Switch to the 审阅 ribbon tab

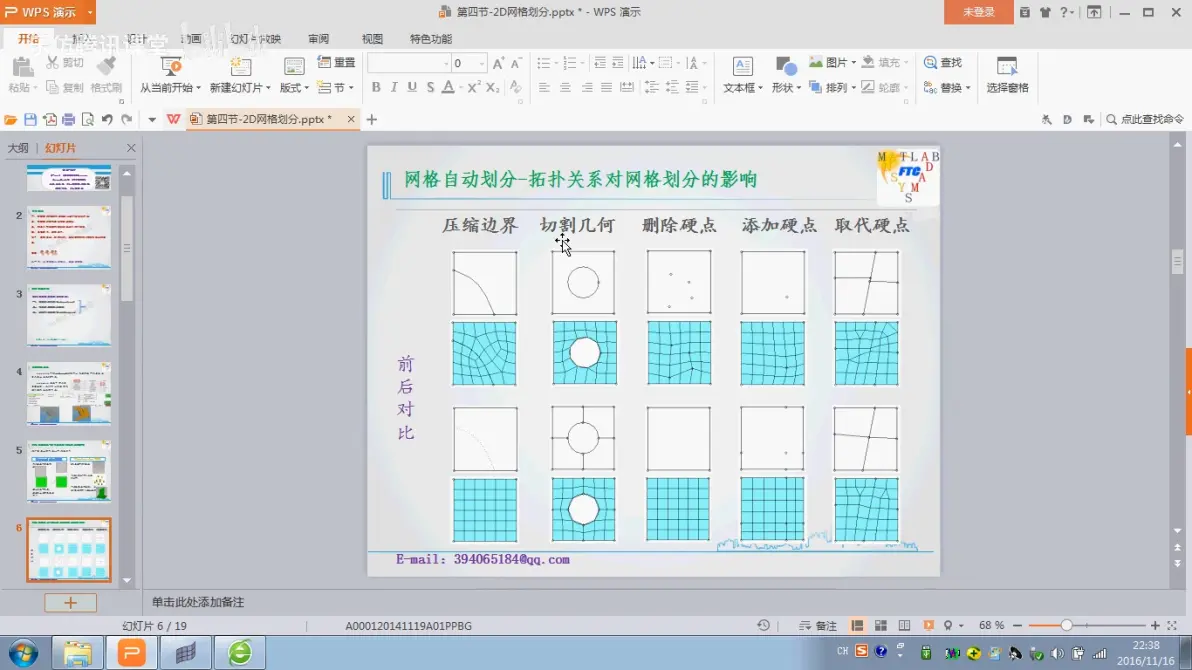pyautogui.click(x=318, y=39)
